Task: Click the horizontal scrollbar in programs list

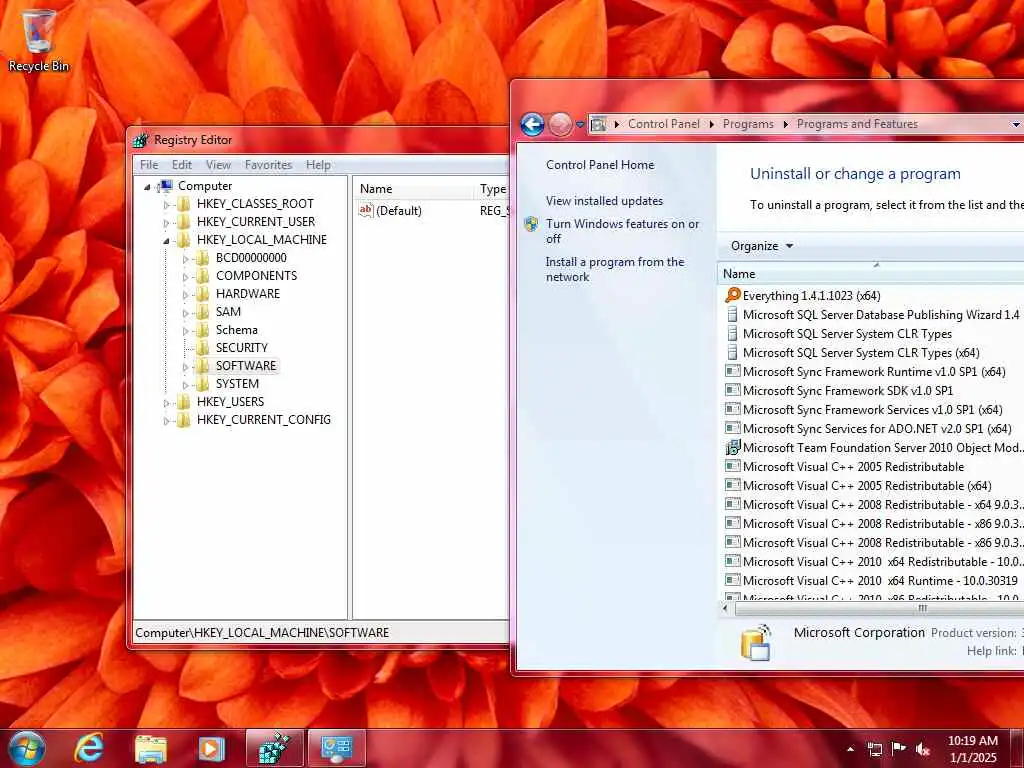Action: point(882,609)
